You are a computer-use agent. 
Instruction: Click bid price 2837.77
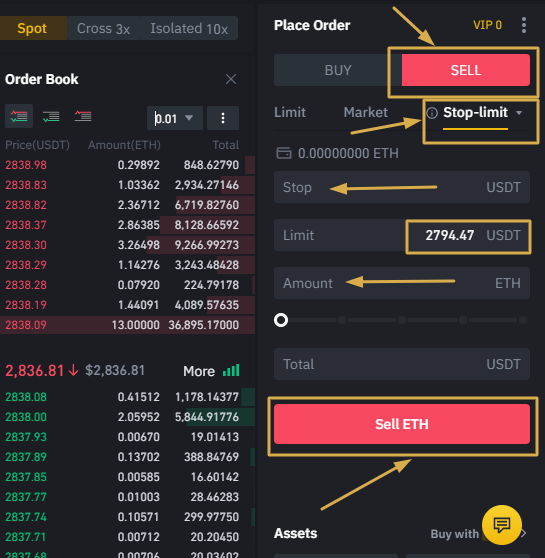pos(26,496)
